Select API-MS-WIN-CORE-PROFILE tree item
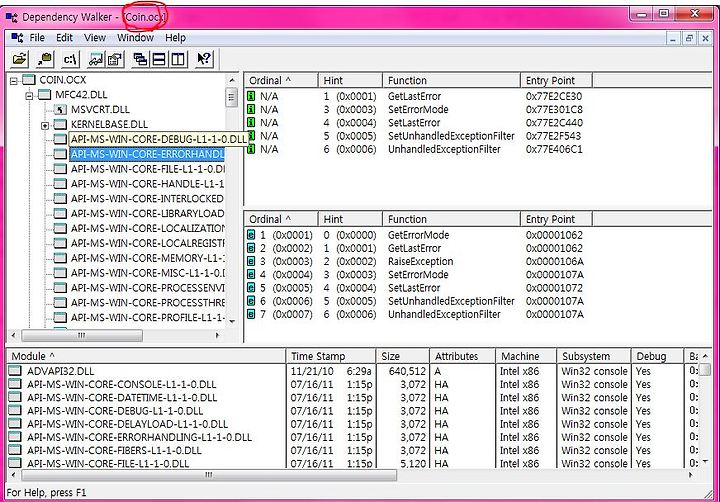Screen dimensions: 720x502 point(147,317)
